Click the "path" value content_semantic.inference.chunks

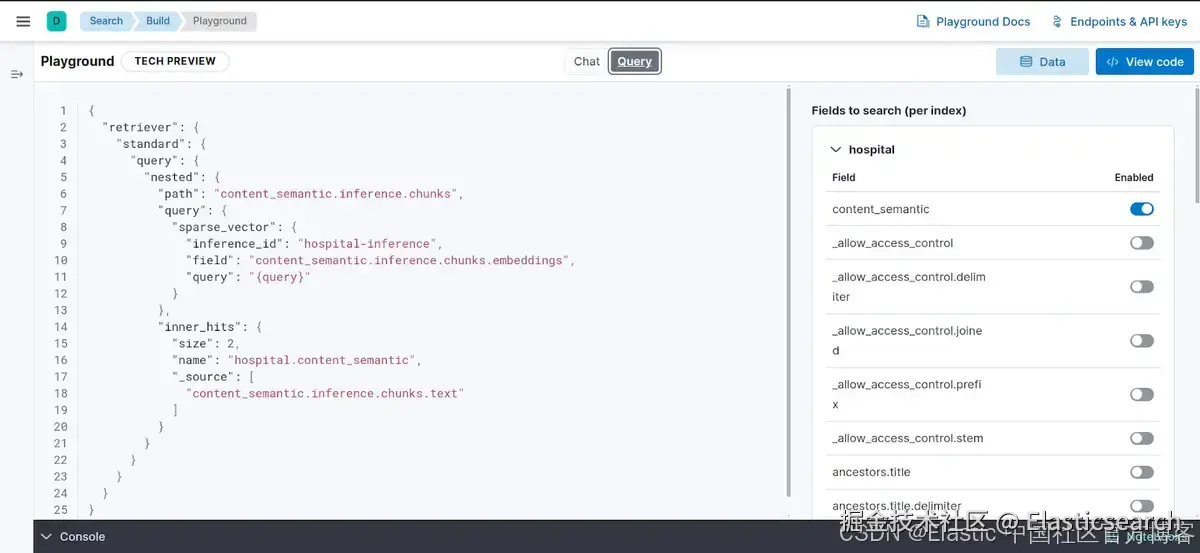tap(337, 194)
